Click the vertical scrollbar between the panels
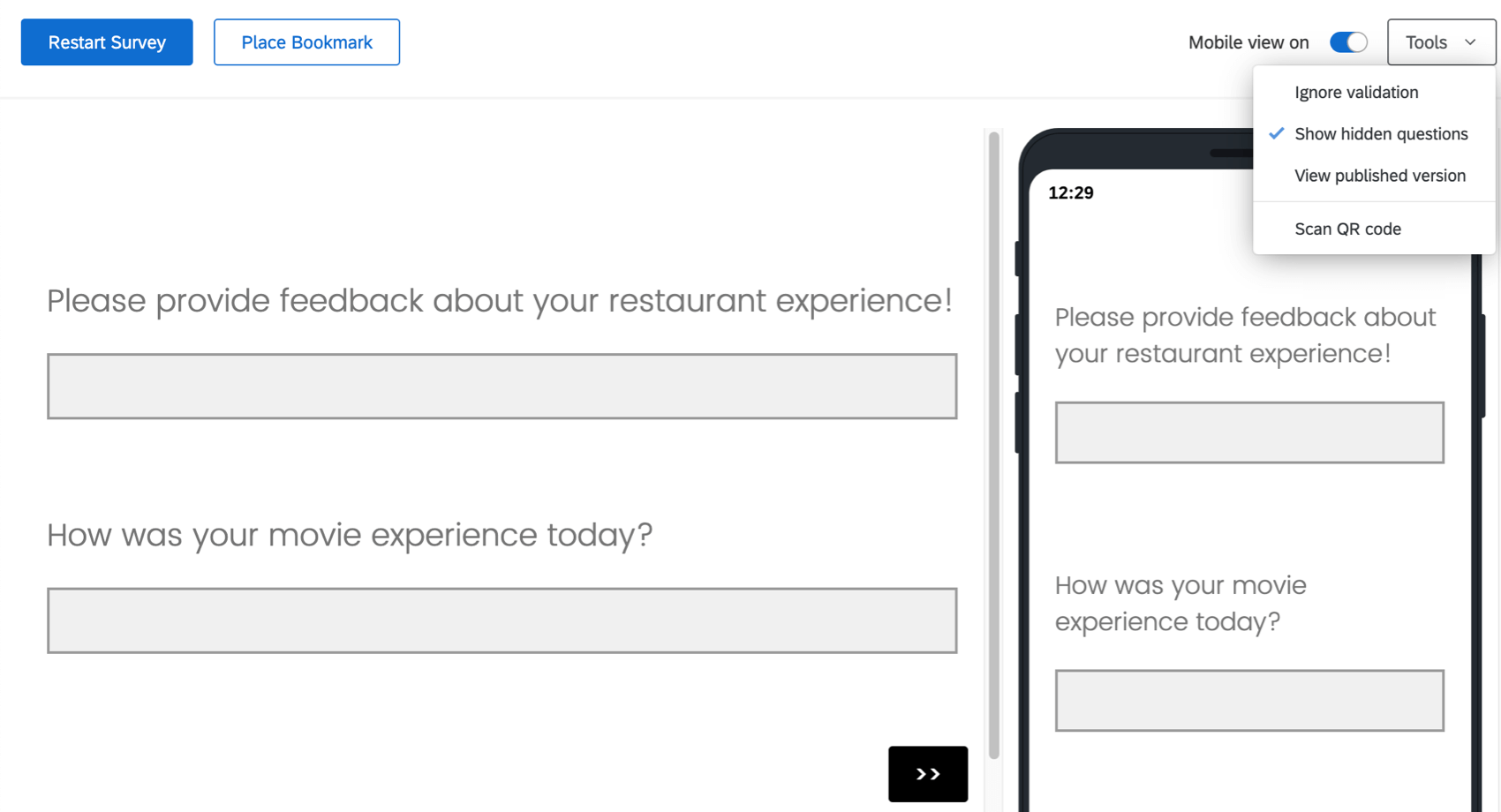The image size is (1501, 812). (x=994, y=441)
